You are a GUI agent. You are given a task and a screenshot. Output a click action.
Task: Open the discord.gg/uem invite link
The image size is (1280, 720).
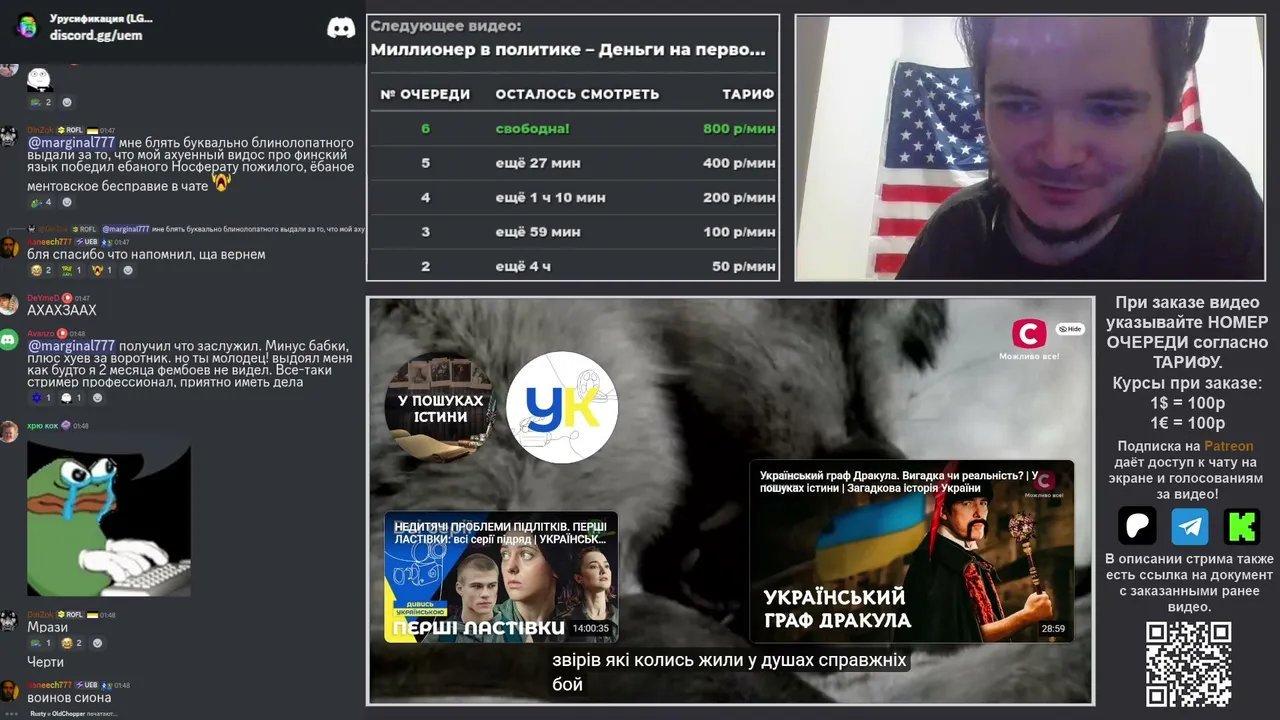coord(96,35)
